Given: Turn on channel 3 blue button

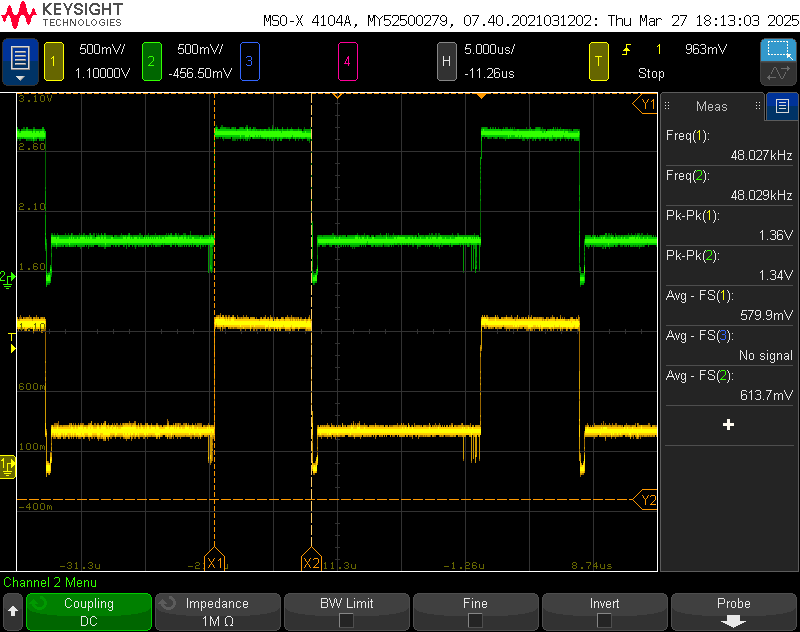Looking at the screenshot, I should pyautogui.click(x=249, y=62).
